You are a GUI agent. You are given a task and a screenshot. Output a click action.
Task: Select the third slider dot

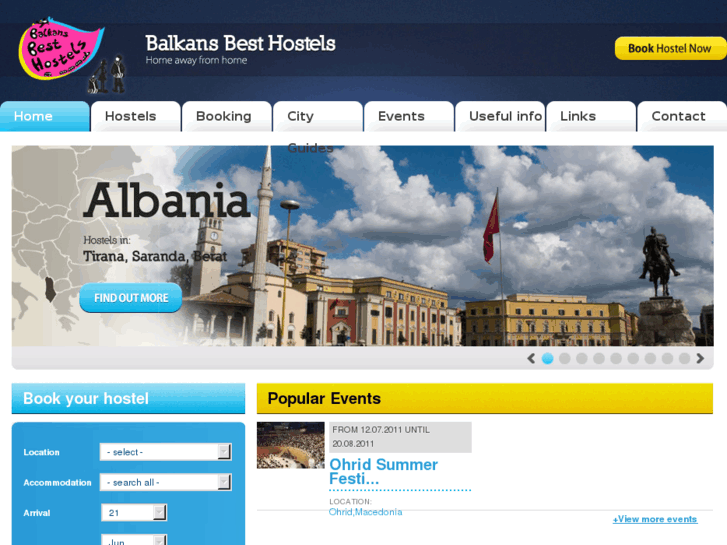(x=582, y=359)
